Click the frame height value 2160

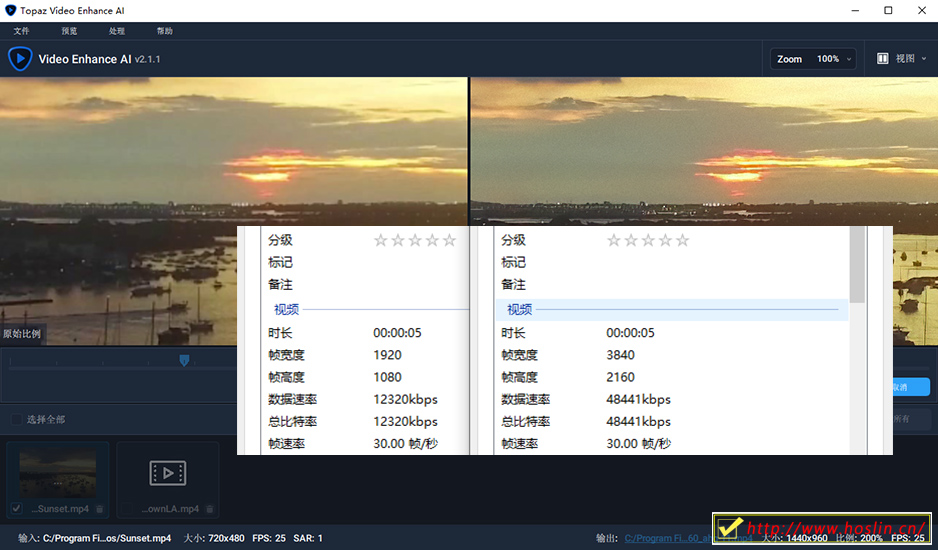tap(620, 377)
